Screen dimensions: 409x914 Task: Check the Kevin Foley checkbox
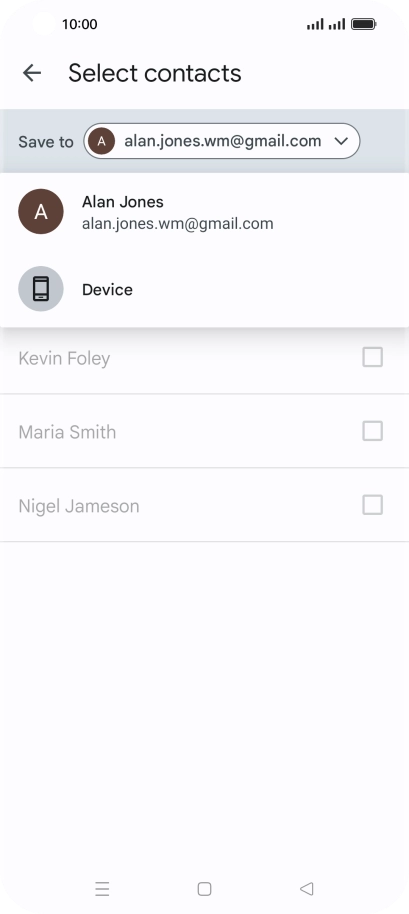click(x=373, y=357)
